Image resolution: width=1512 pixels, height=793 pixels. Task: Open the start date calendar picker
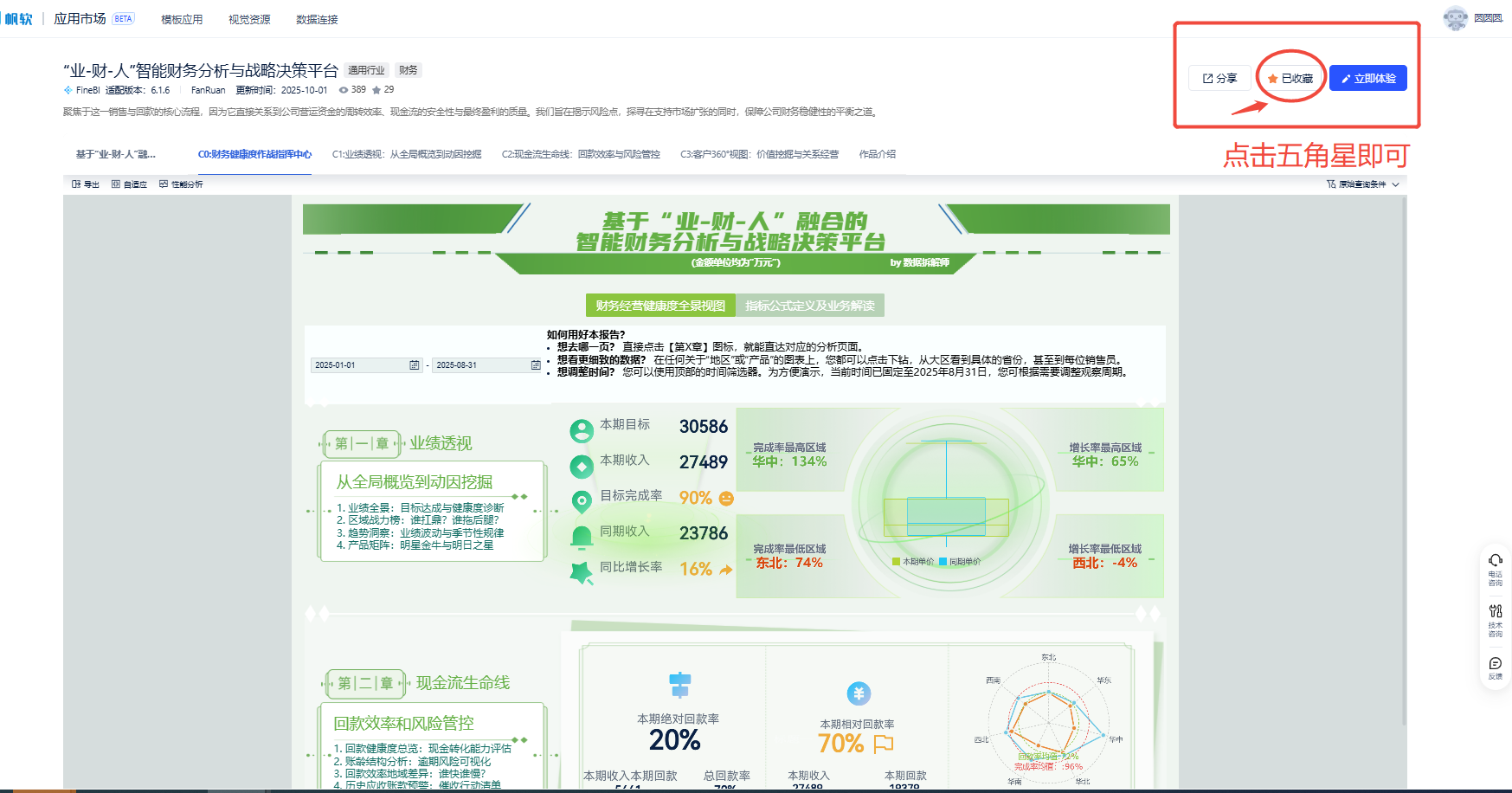415,365
